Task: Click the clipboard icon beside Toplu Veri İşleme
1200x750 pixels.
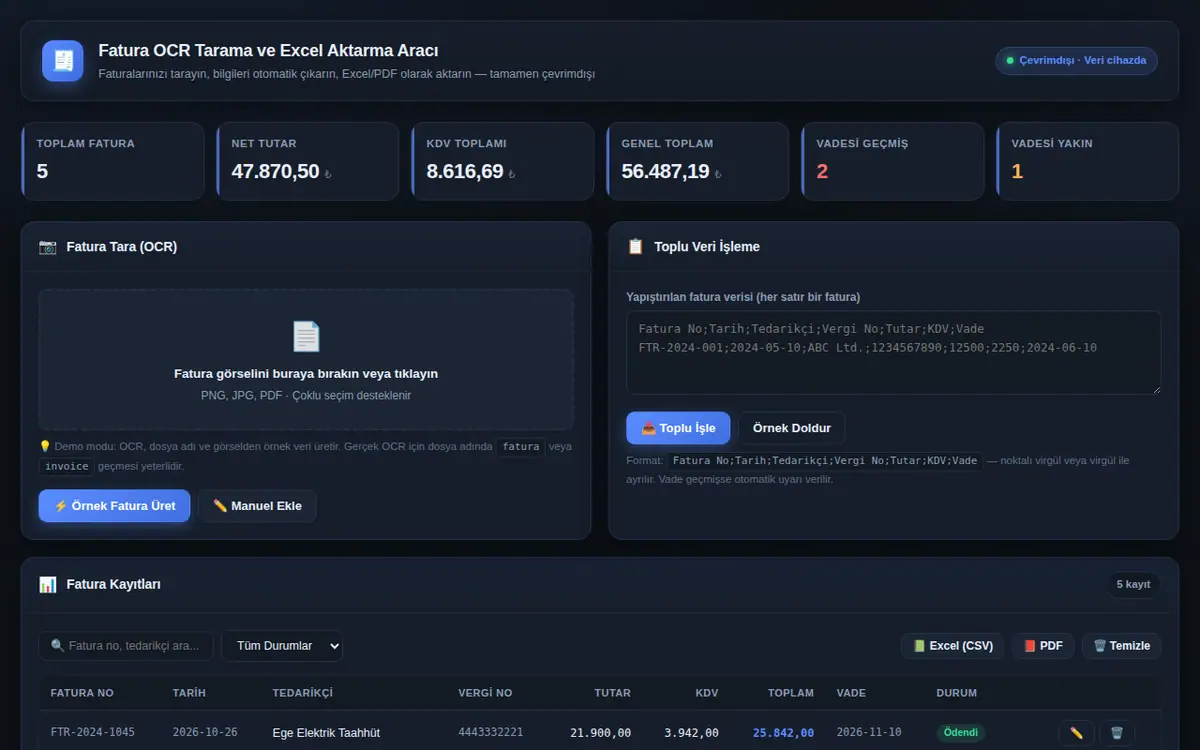Action: pyautogui.click(x=635, y=246)
